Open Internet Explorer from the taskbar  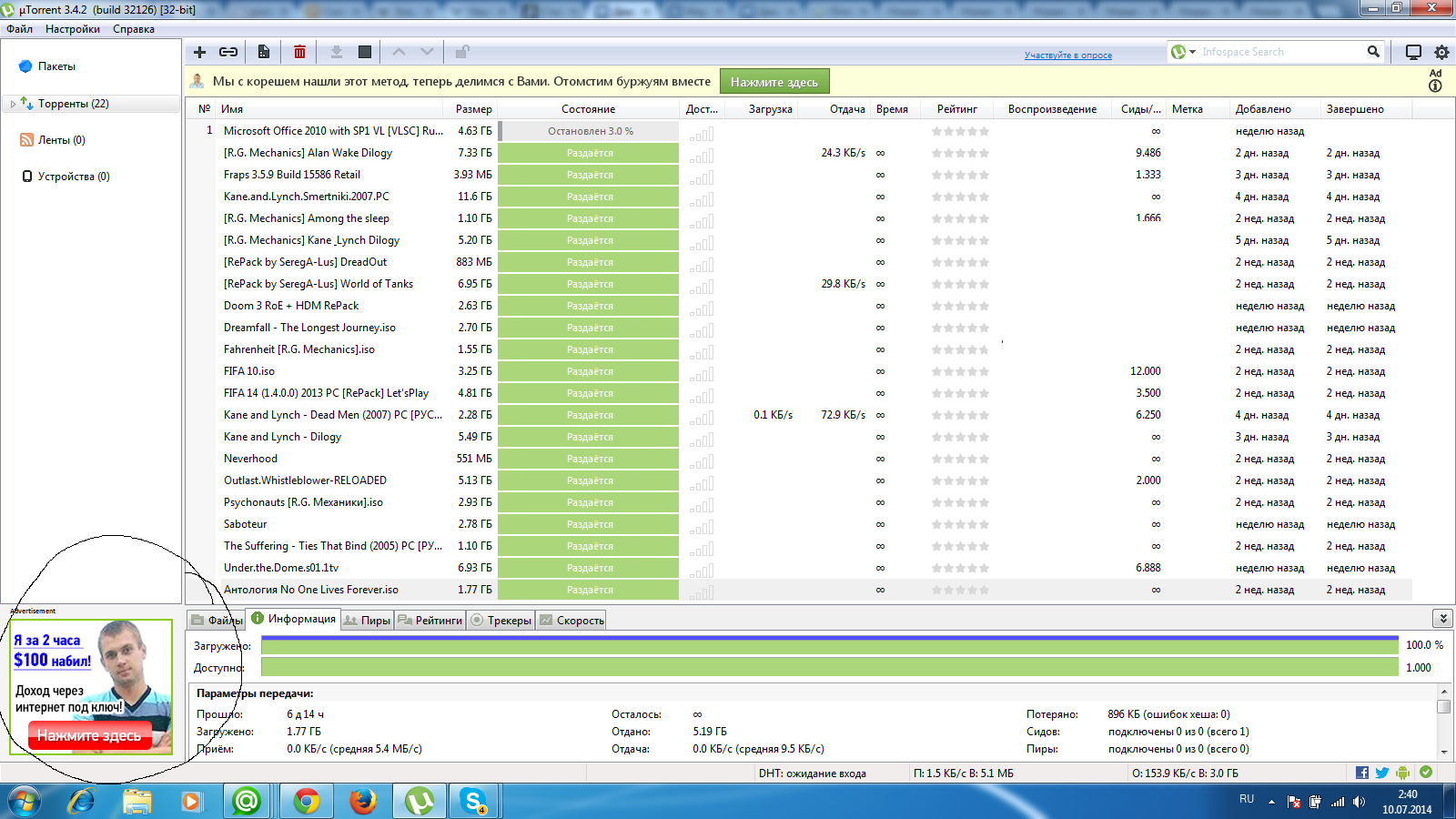pyautogui.click(x=81, y=801)
